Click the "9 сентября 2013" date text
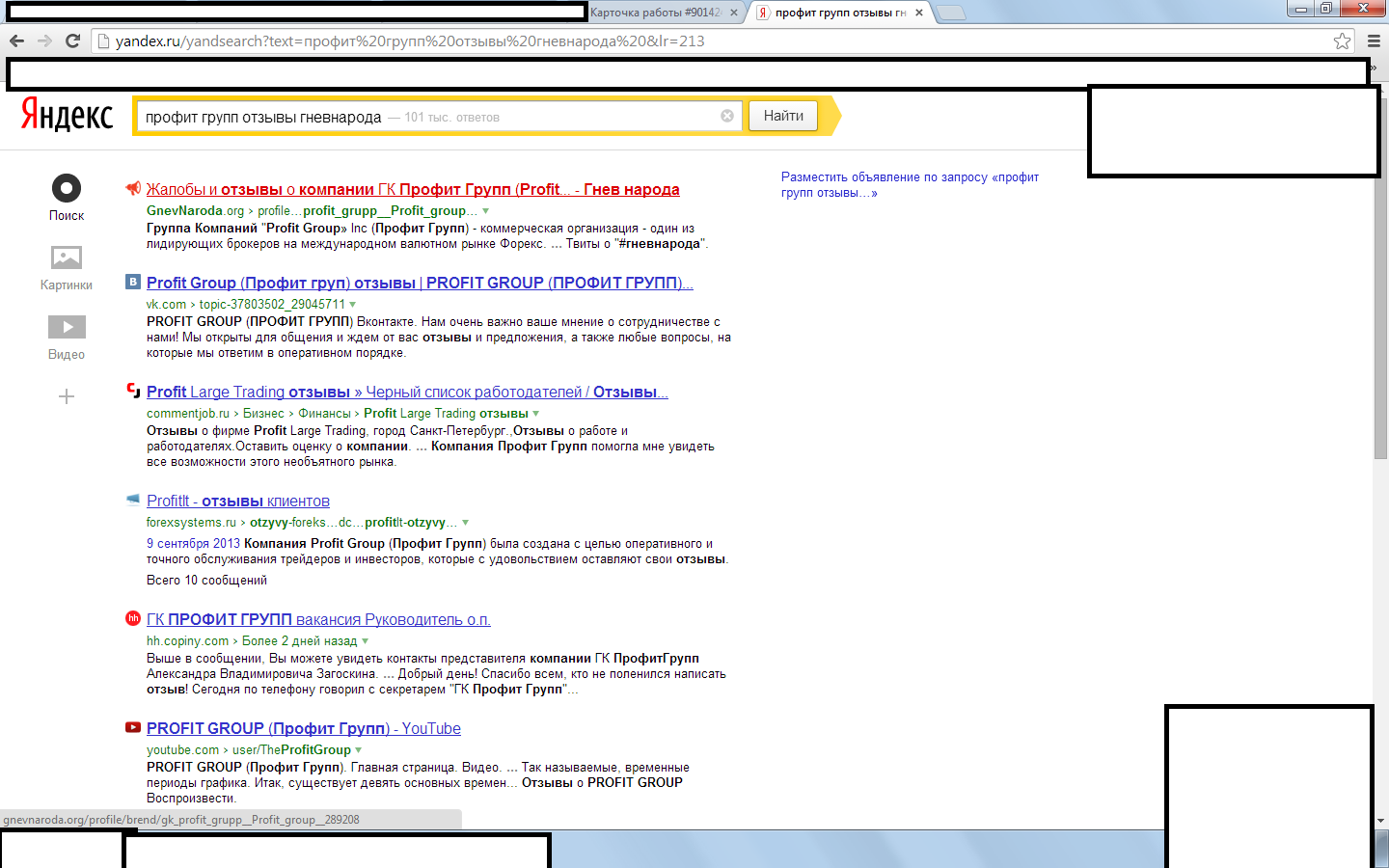 (x=193, y=543)
